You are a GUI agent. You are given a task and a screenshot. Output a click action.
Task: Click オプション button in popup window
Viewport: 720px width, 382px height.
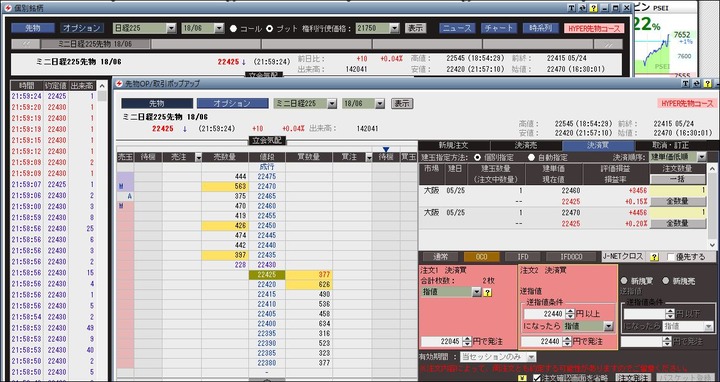coord(232,104)
